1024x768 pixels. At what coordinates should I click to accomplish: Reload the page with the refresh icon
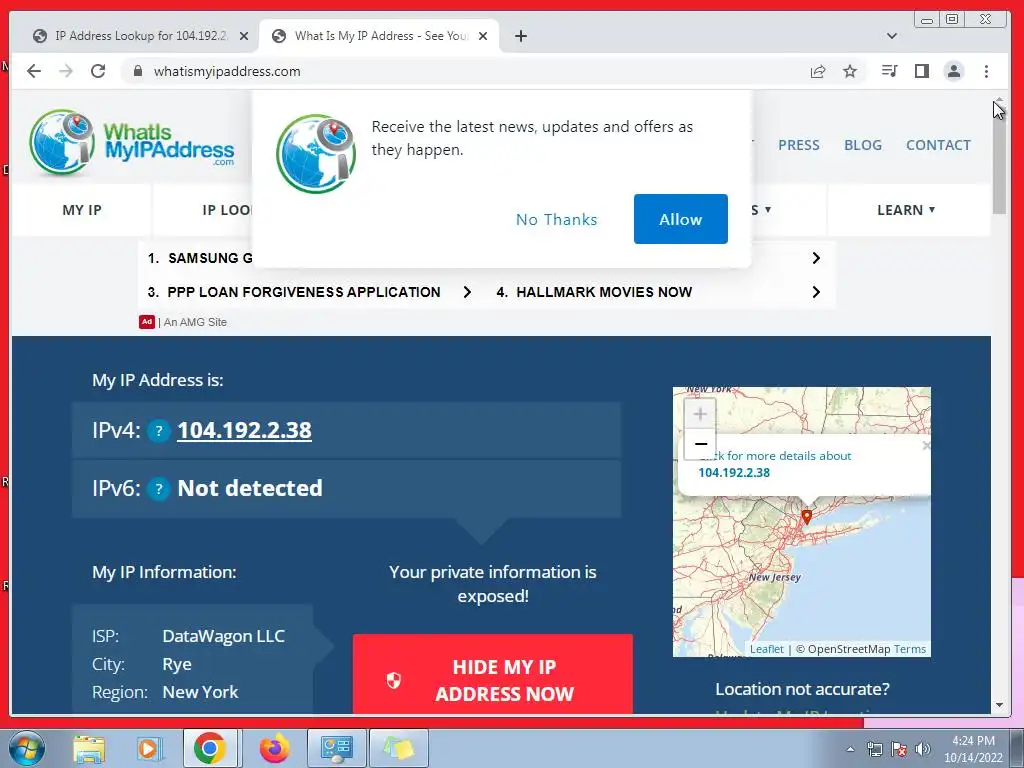pos(98,71)
